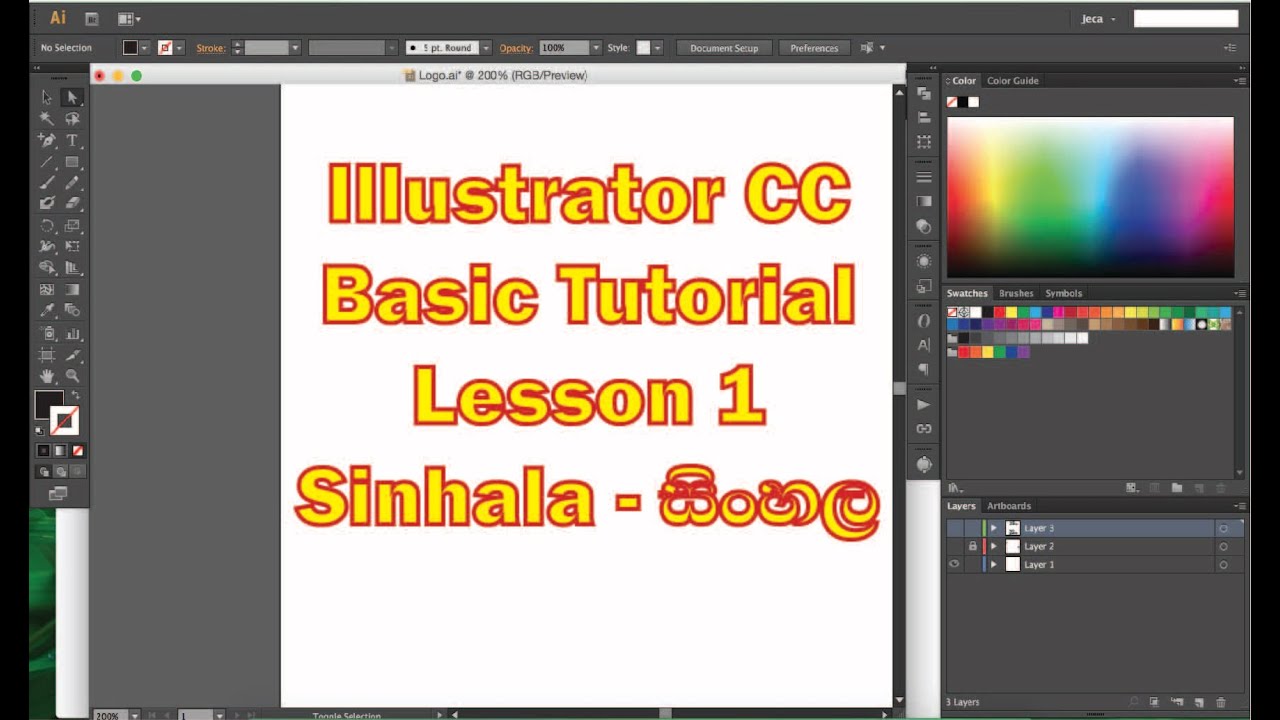The width and height of the screenshot is (1280, 720).
Task: Open the stroke weight dropdown
Action: point(295,48)
